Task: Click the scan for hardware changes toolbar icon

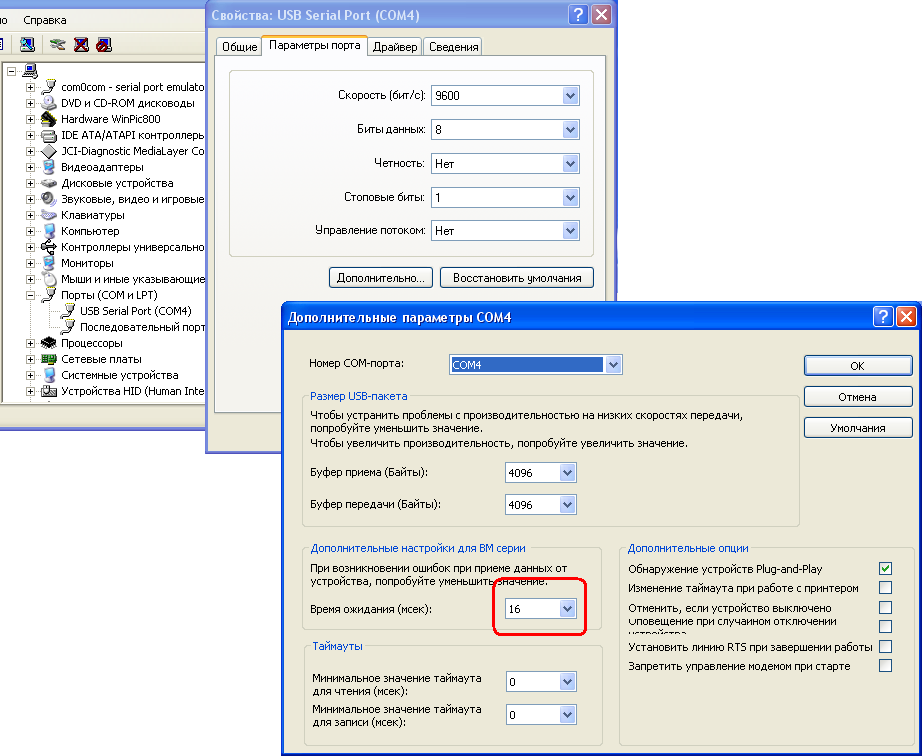Action: pyautogui.click(x=27, y=45)
